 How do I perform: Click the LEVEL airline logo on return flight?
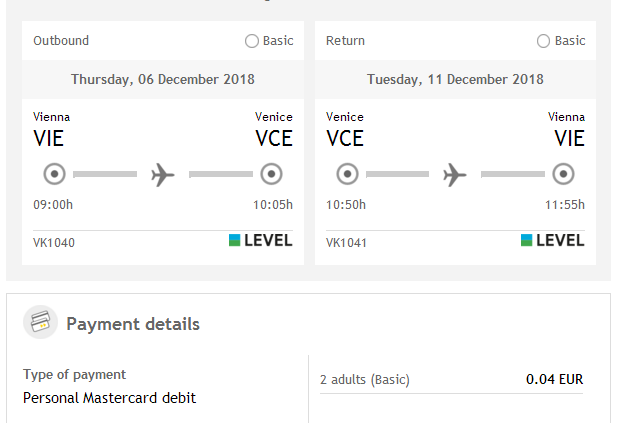(552, 240)
